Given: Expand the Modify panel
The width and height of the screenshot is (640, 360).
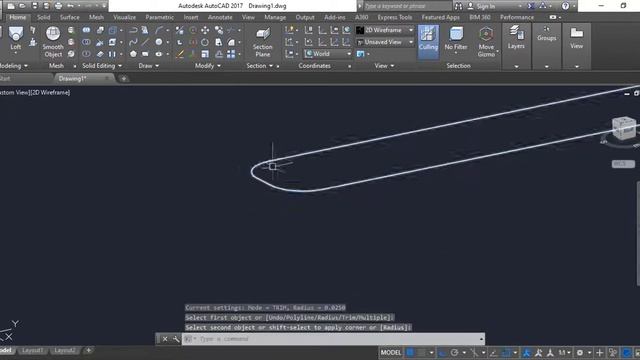Looking at the screenshot, I should click(x=208, y=66).
